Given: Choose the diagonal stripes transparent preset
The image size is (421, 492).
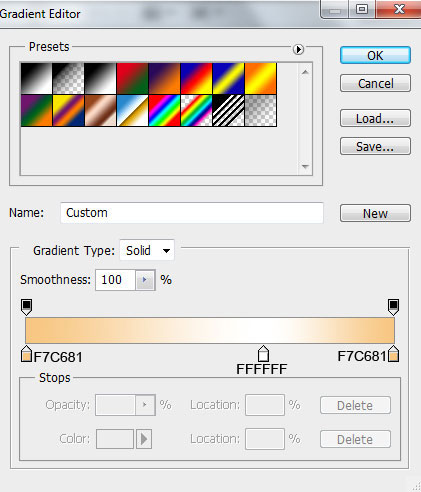Looking at the screenshot, I should (228, 110).
